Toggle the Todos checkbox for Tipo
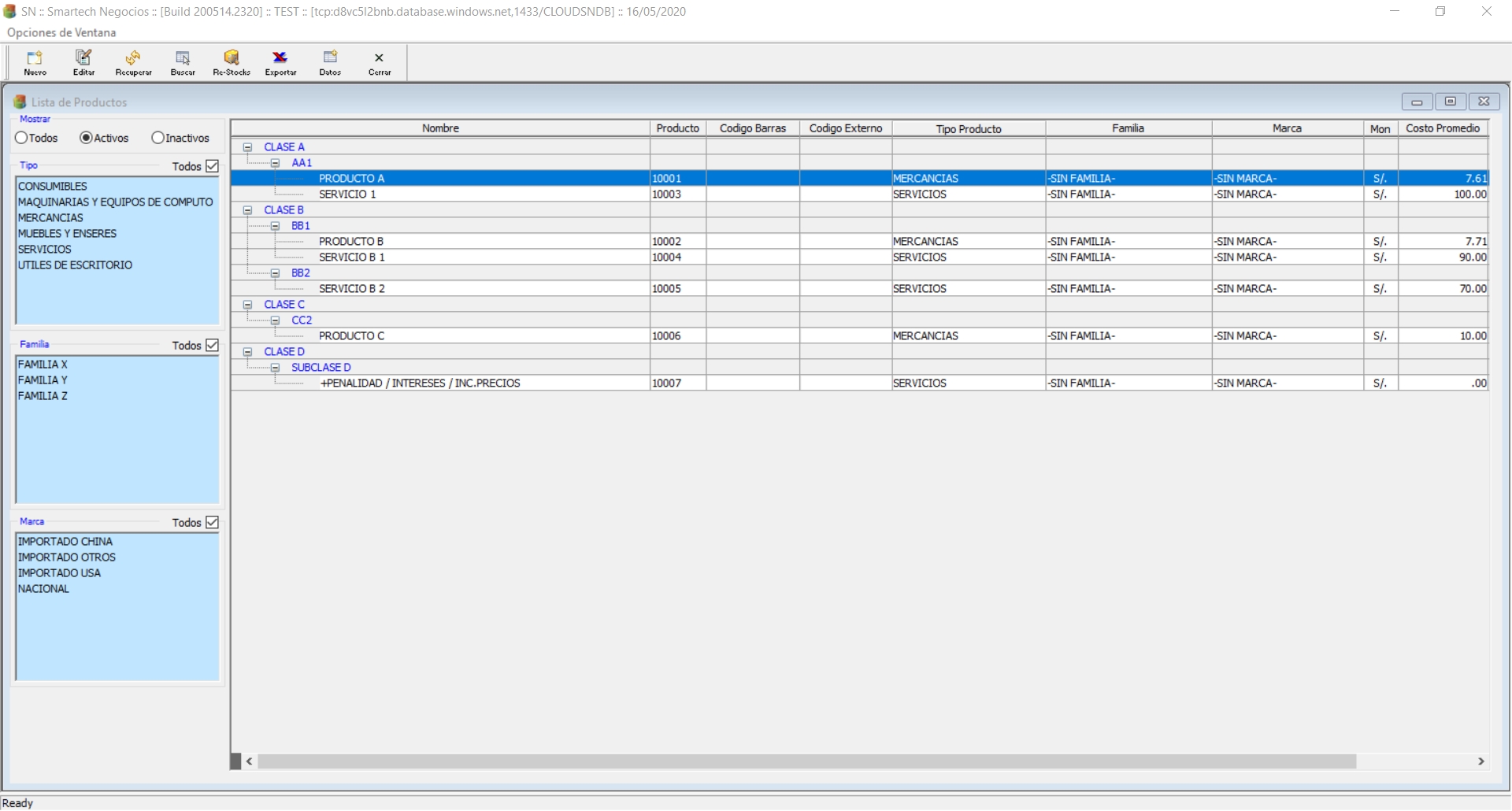 pos(212,166)
